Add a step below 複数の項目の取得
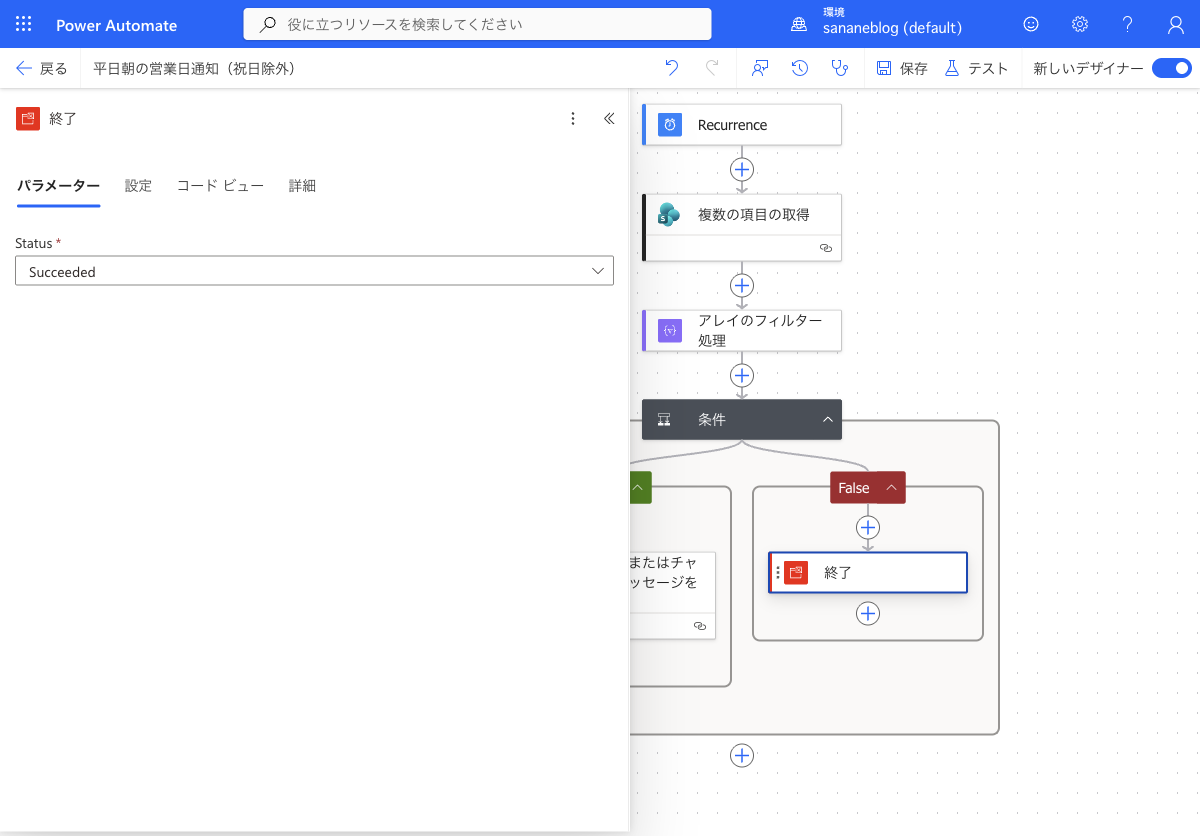This screenshot has width=1200, height=836. (741, 286)
